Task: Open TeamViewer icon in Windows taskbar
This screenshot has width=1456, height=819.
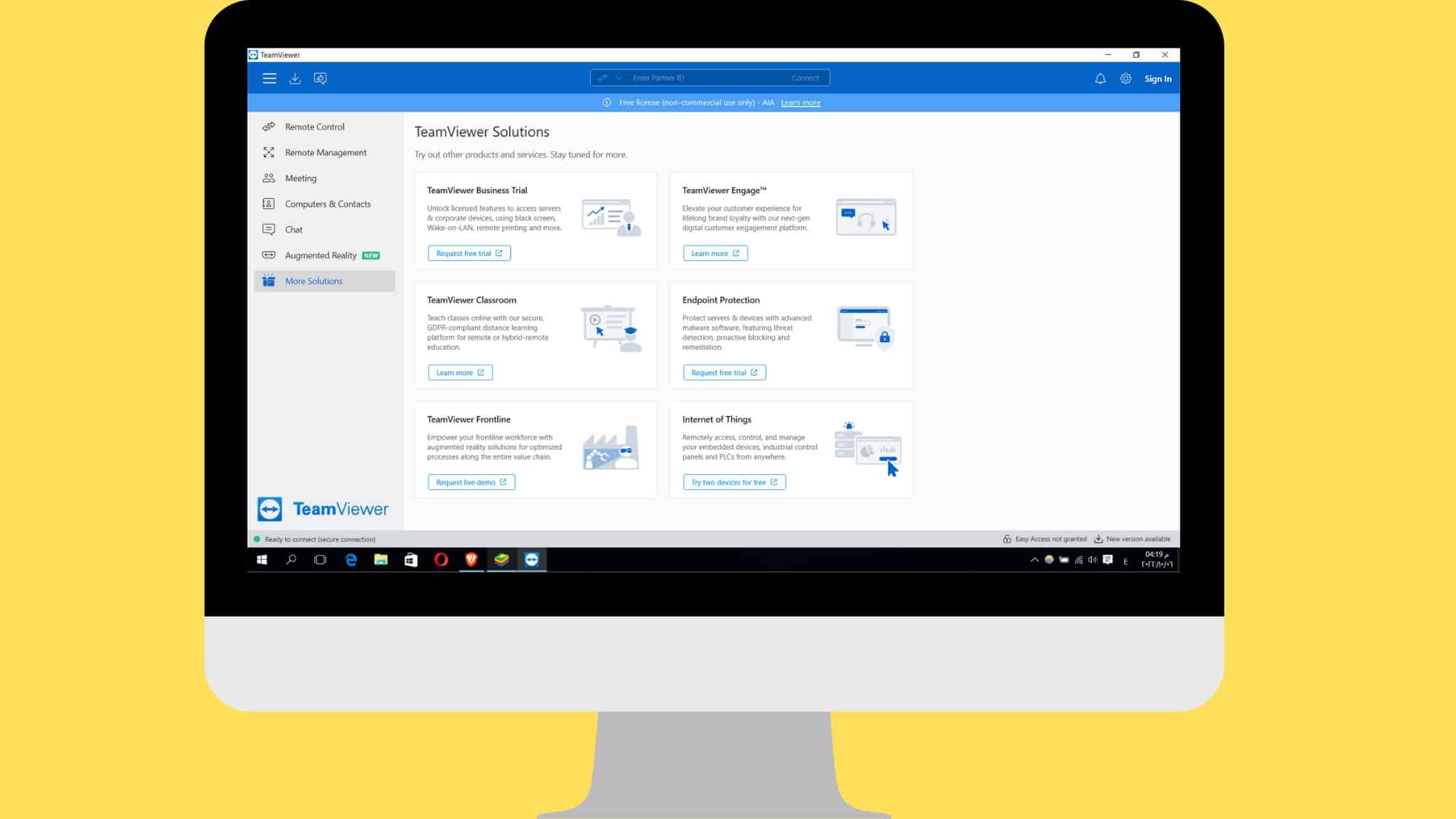Action: click(x=532, y=560)
